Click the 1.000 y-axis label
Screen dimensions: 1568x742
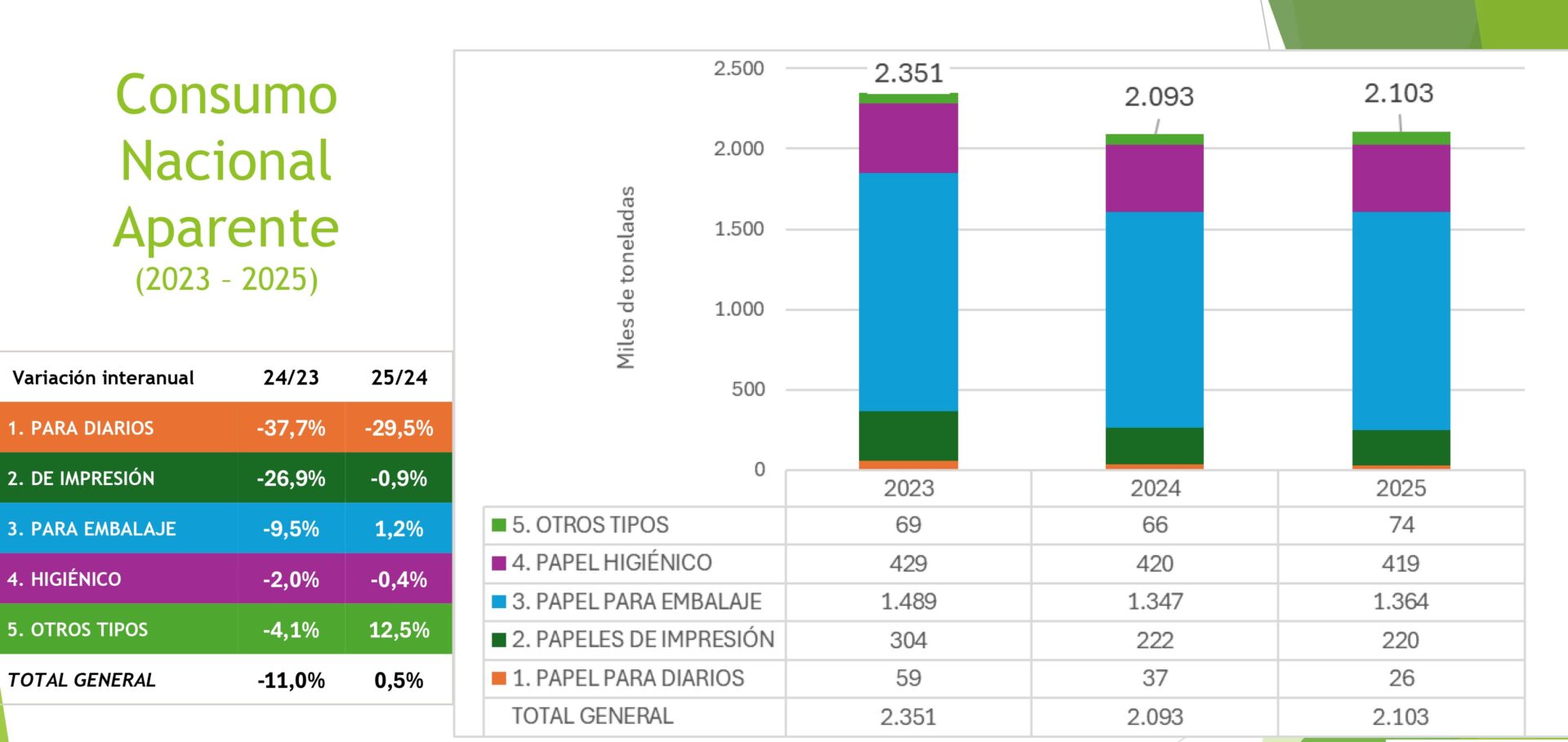[x=739, y=309]
